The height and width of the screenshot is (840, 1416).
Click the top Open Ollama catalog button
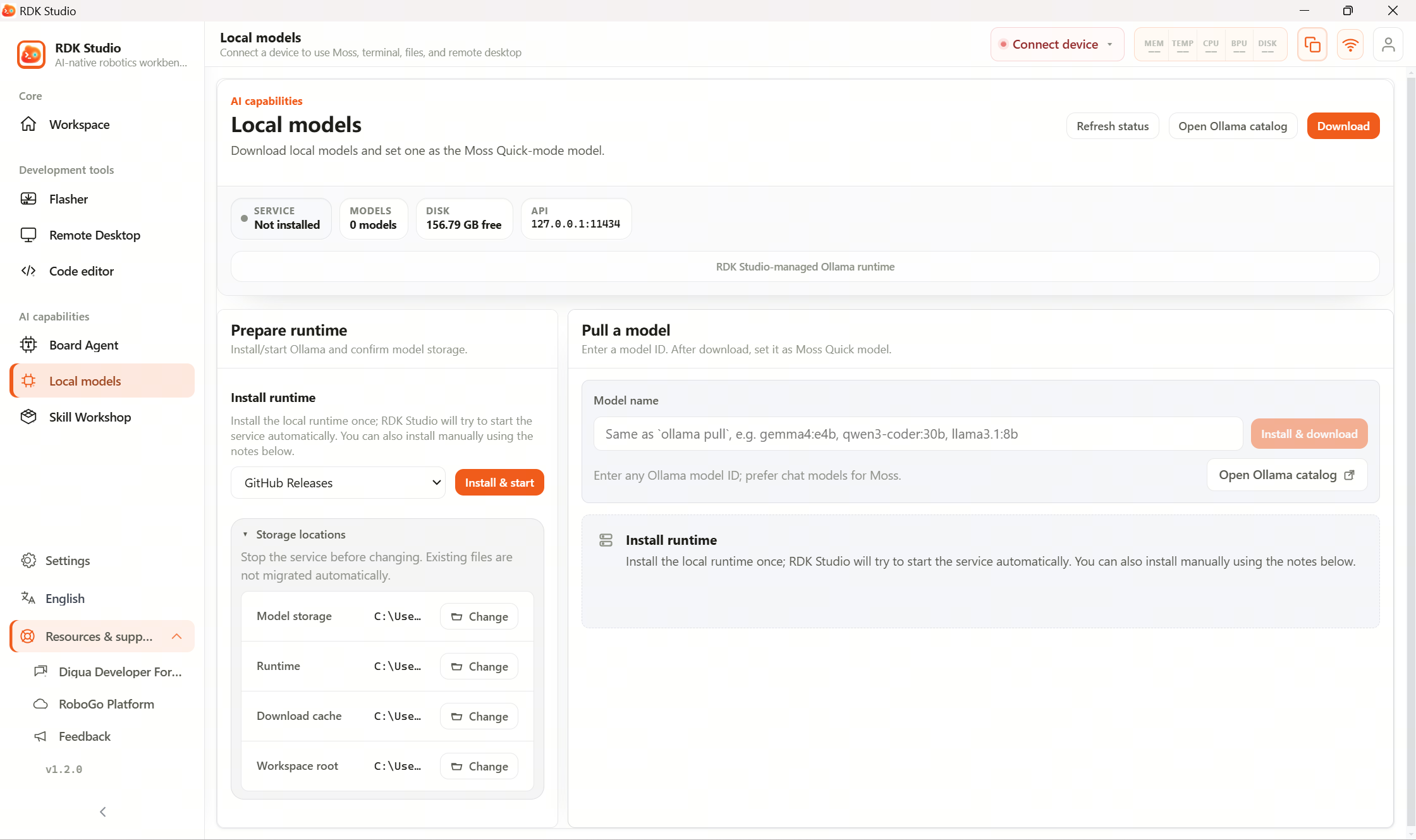point(1233,126)
